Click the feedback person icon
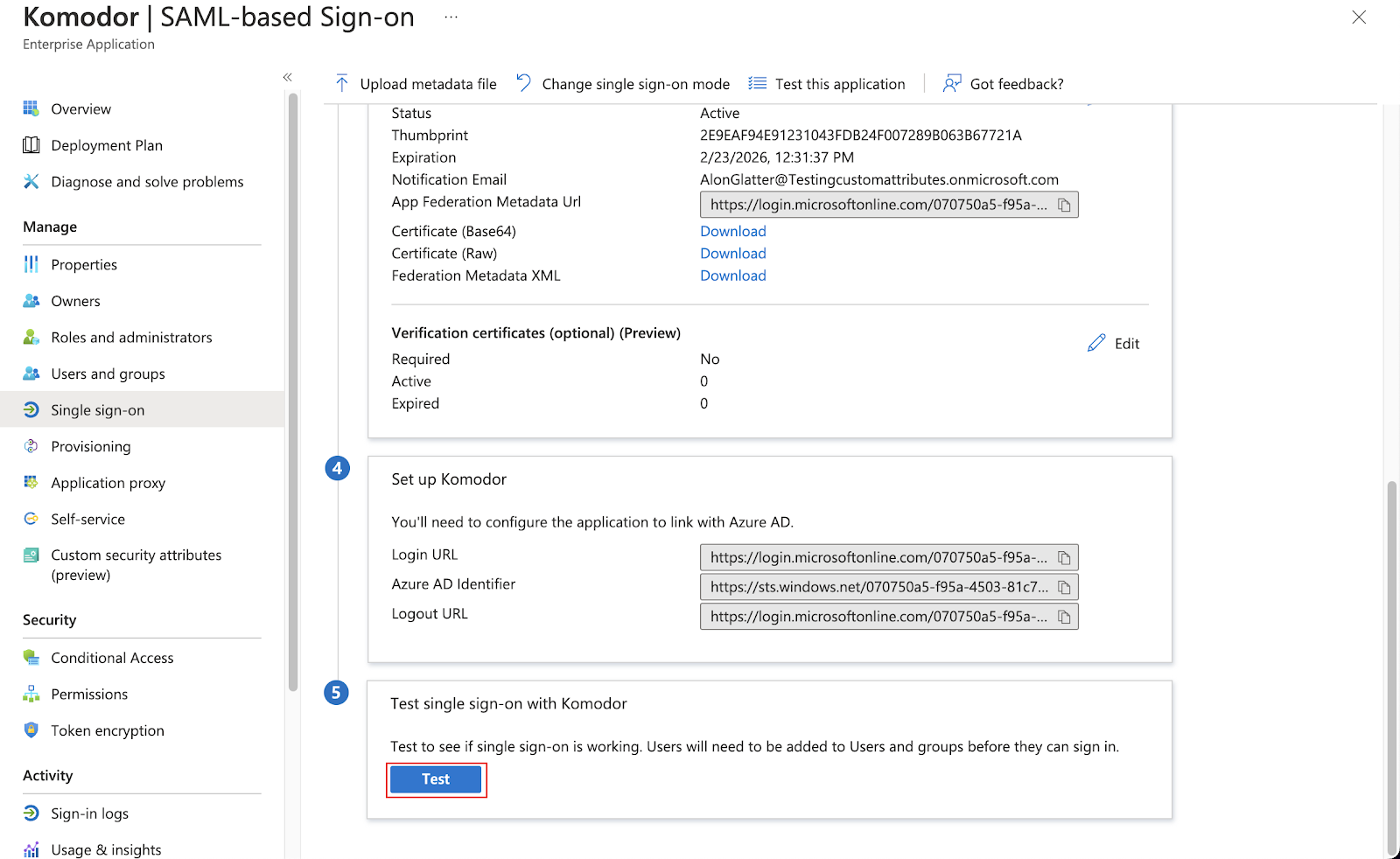This screenshot has height=859, width=1400. tap(951, 83)
